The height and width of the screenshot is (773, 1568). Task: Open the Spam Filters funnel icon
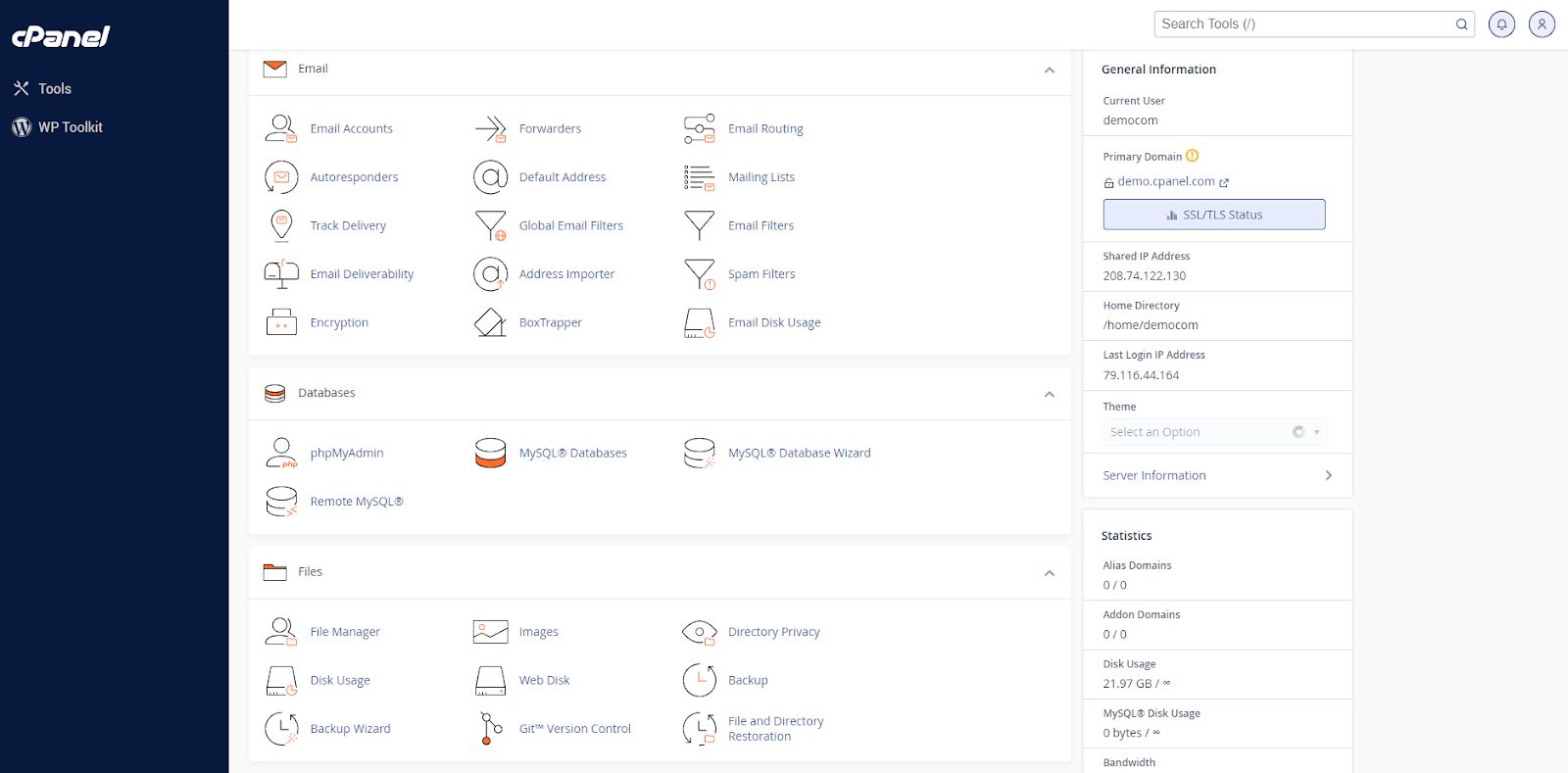[x=699, y=274]
